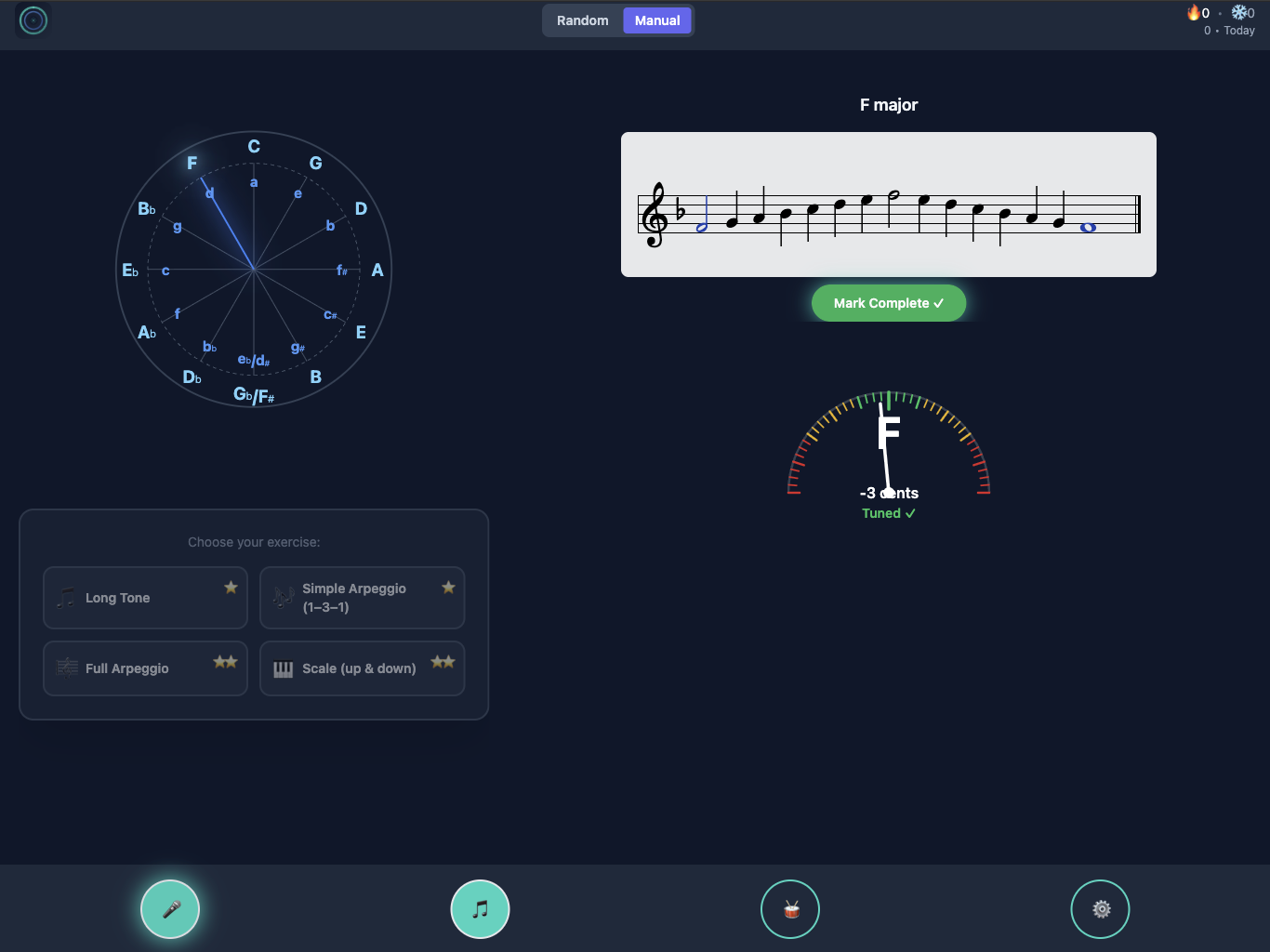This screenshot has width=1270, height=952.
Task: Choose B flat key on the circle
Action: point(147,209)
